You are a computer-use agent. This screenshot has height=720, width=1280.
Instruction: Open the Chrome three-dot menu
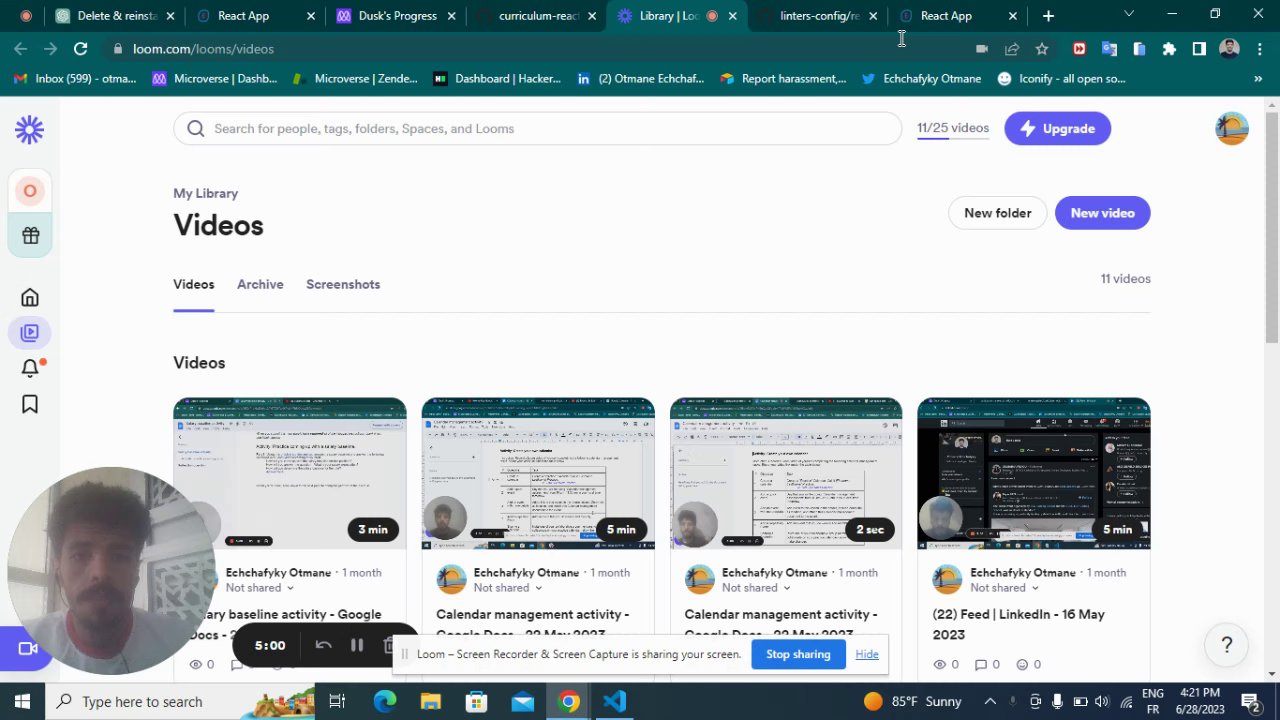click(x=1259, y=48)
